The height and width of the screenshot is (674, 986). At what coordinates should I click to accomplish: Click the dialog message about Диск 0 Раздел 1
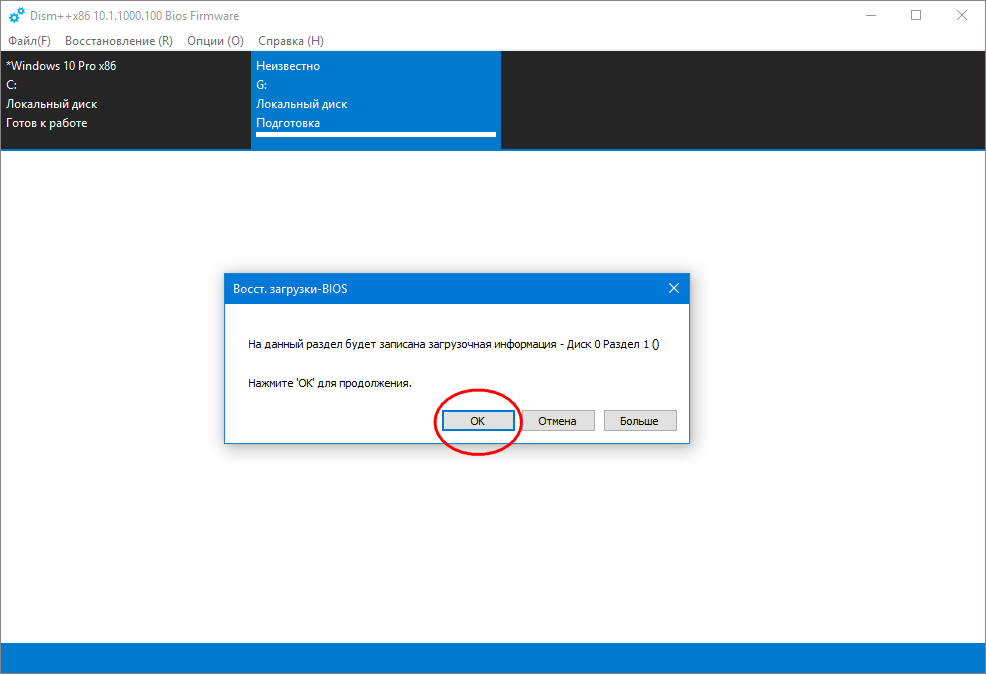pos(453,344)
